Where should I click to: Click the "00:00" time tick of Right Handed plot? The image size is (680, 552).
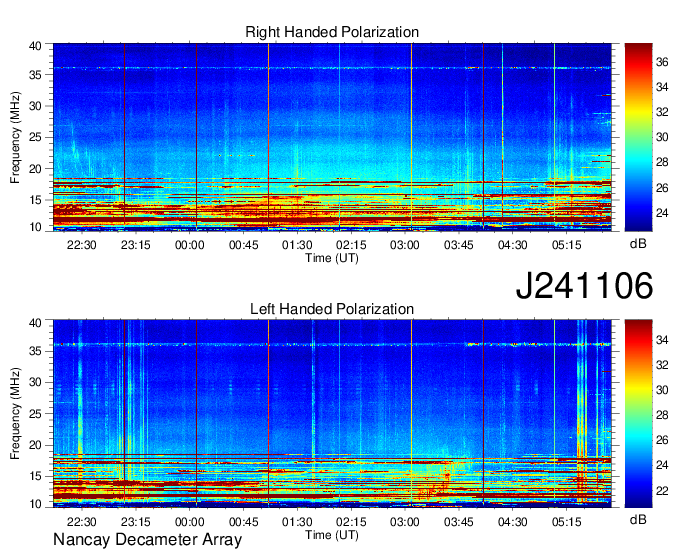click(190, 245)
